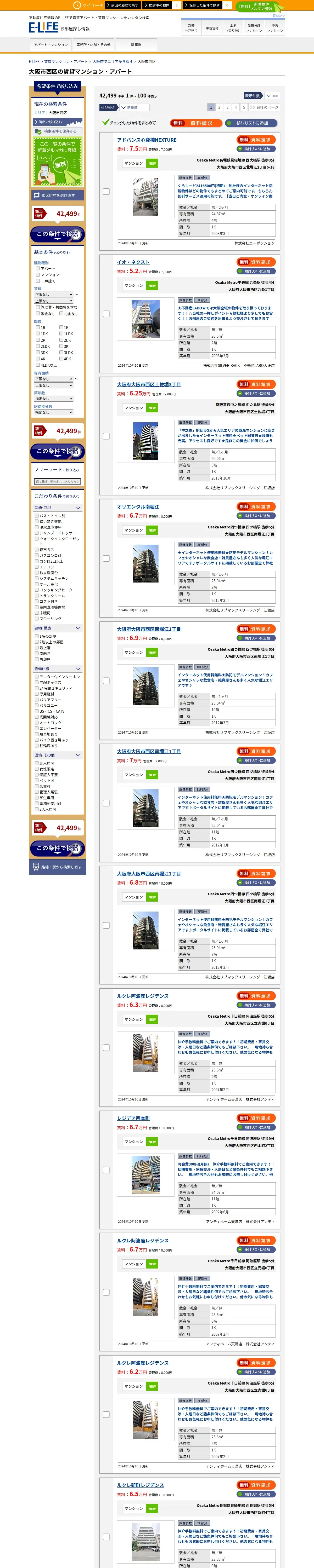
Task: Open the アドバンス心斎橋NEXTURE property photo
Action: pyautogui.click(x=146, y=197)
